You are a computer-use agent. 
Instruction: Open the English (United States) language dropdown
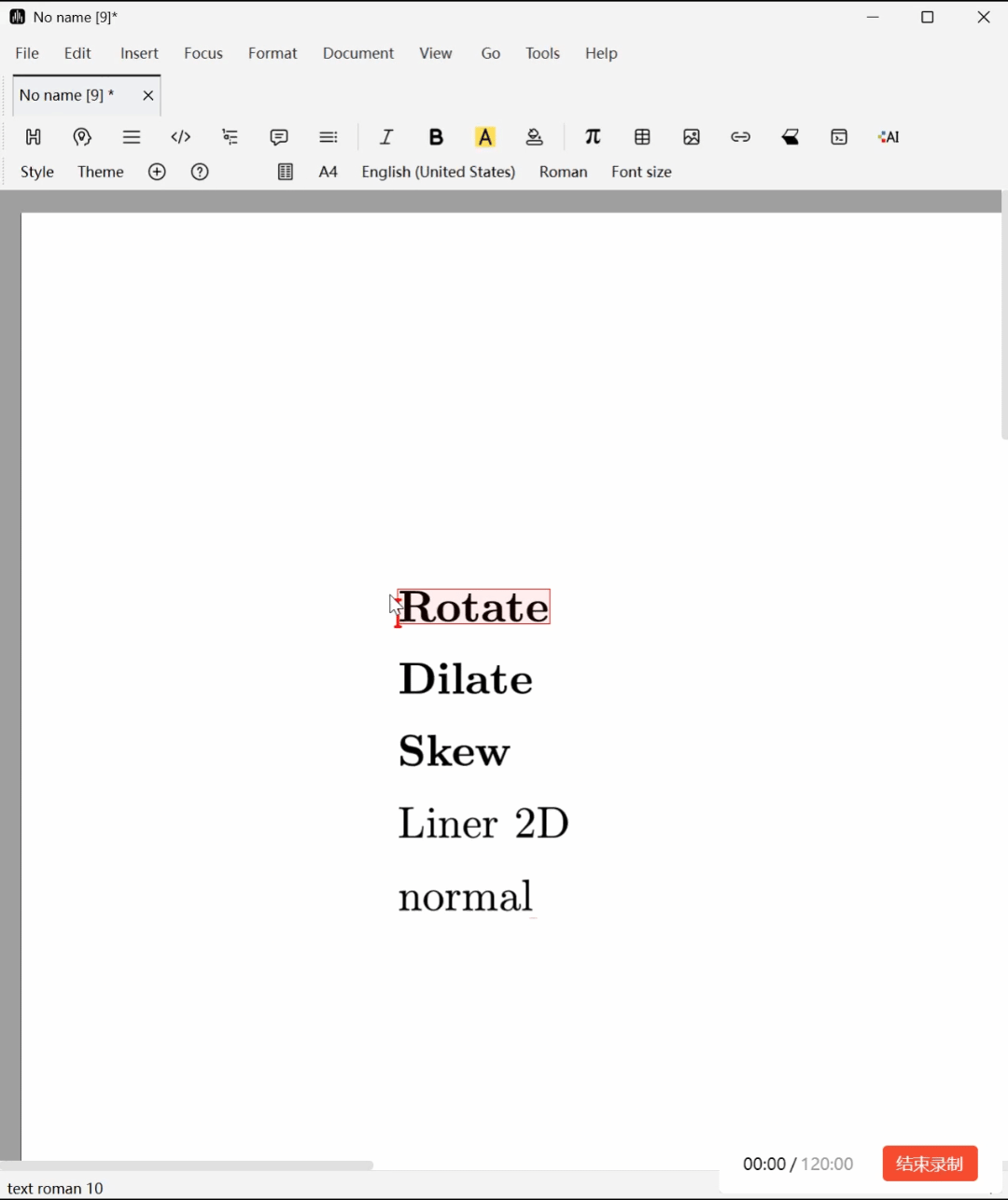coord(439,172)
